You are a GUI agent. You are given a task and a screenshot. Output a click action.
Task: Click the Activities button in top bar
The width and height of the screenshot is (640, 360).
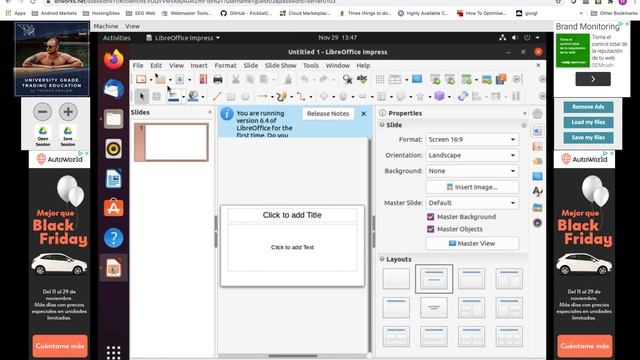116,38
